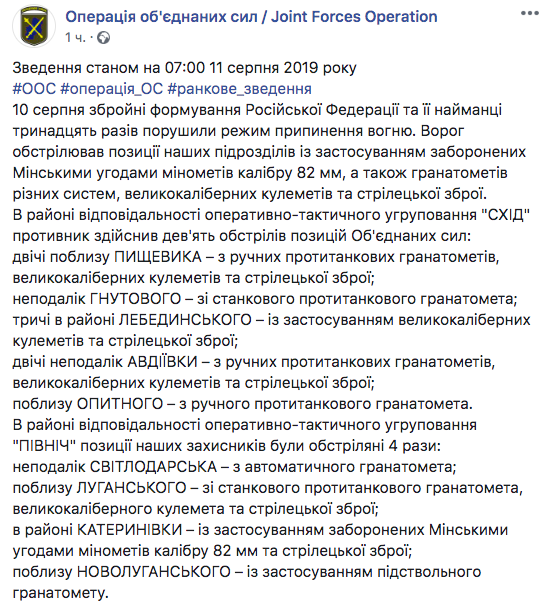The image size is (546, 604).
Task: Click the word ГНУТОВОГО in the post
Action: click(x=135, y=299)
